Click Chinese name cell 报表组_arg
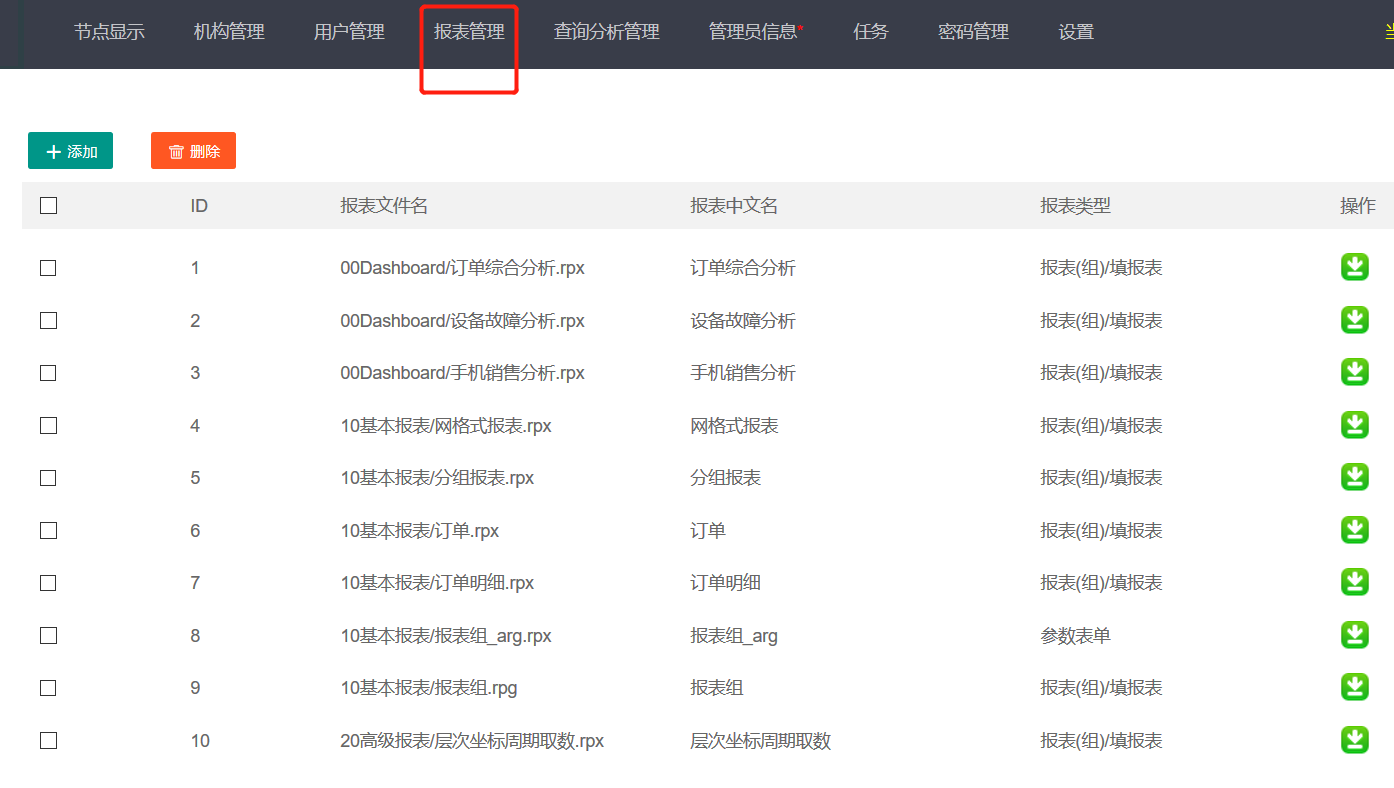Screen dimensions: 1394x788 (734, 636)
